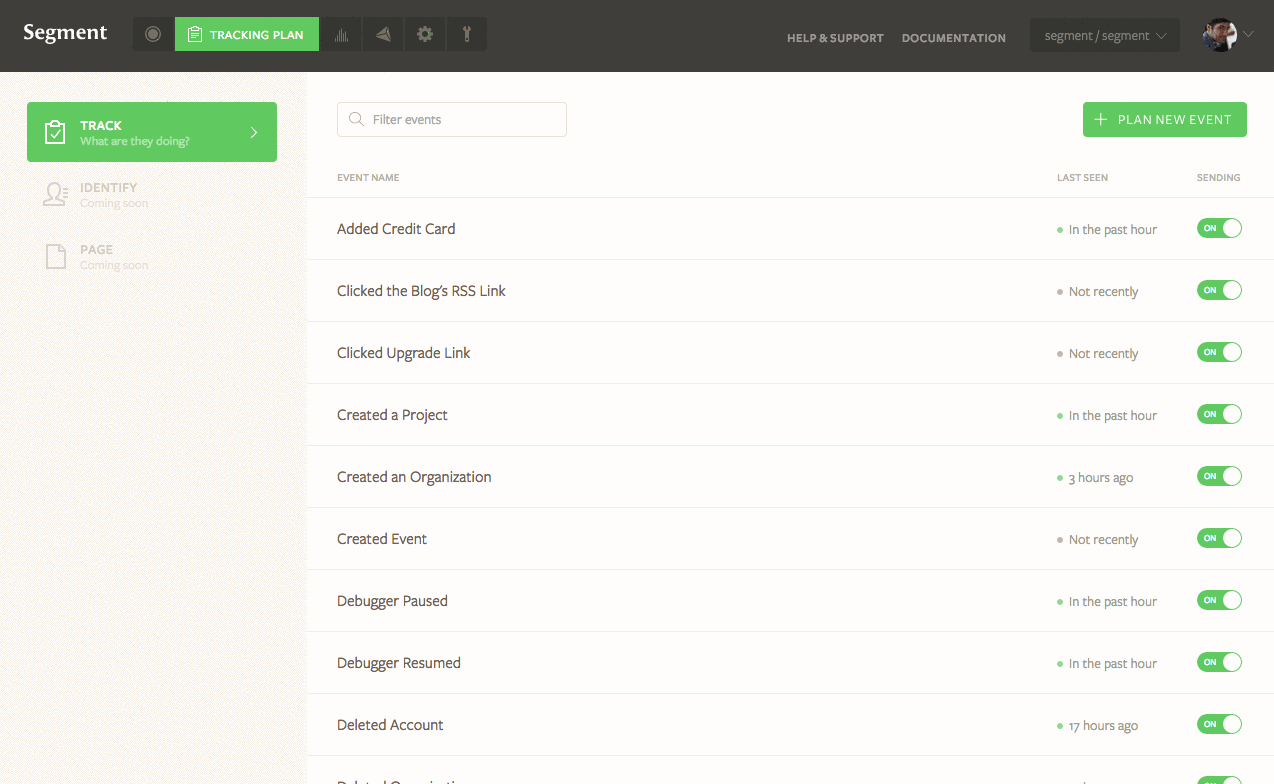Select the Tracking Plan tab

click(x=247, y=34)
